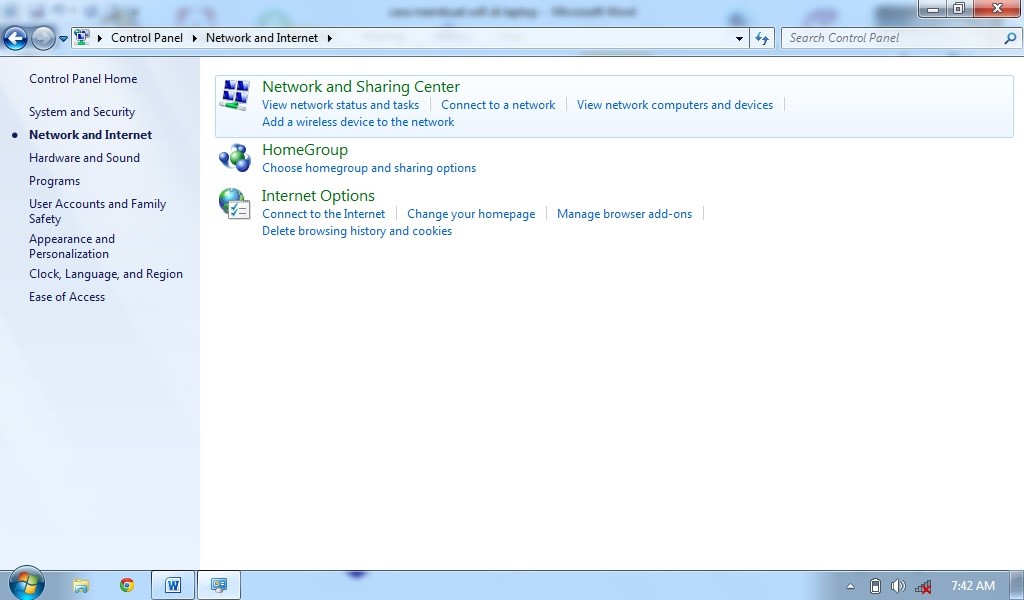Click Add a wireless device to the network
The height and width of the screenshot is (600, 1024).
point(358,121)
